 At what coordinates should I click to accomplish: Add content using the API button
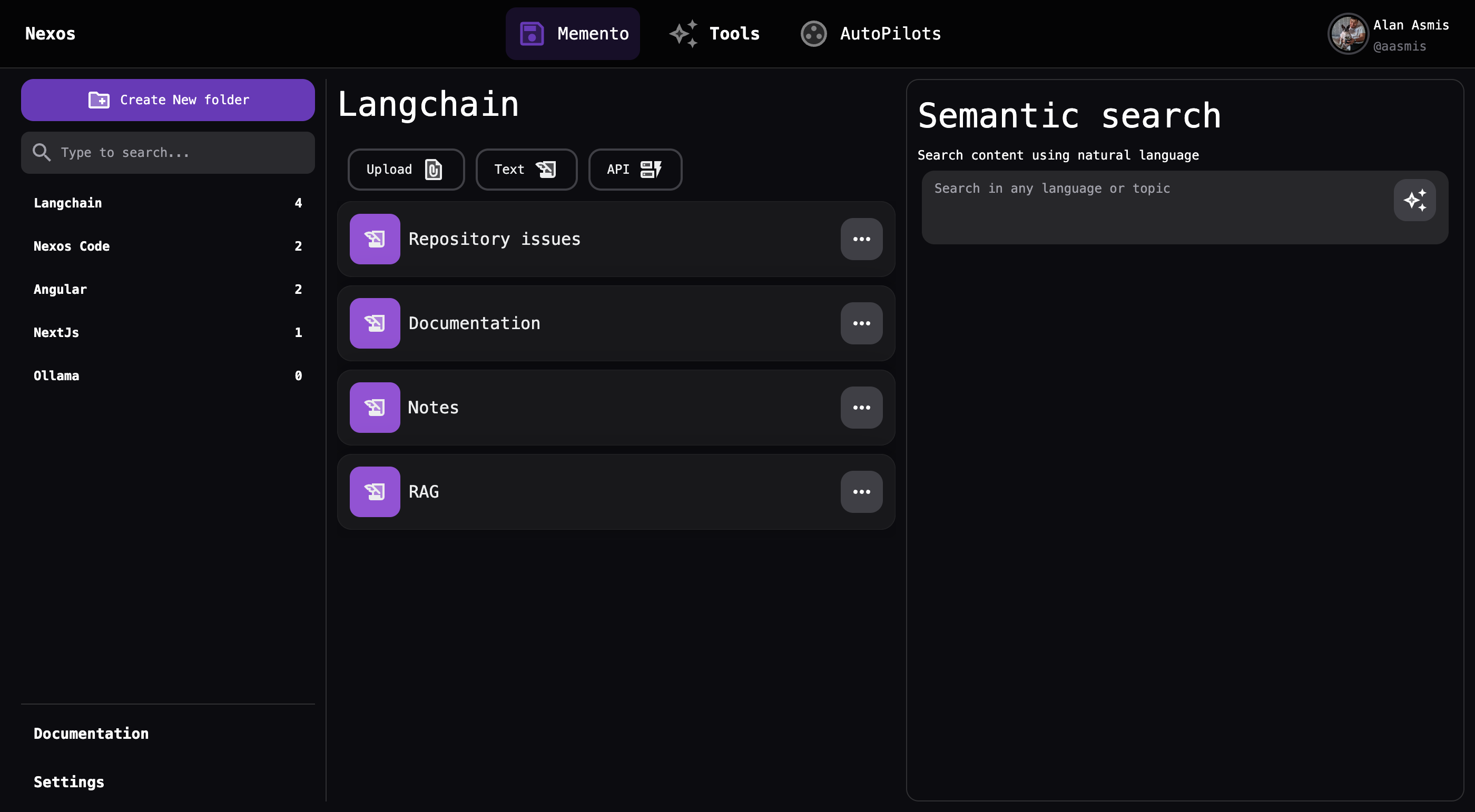coord(634,170)
